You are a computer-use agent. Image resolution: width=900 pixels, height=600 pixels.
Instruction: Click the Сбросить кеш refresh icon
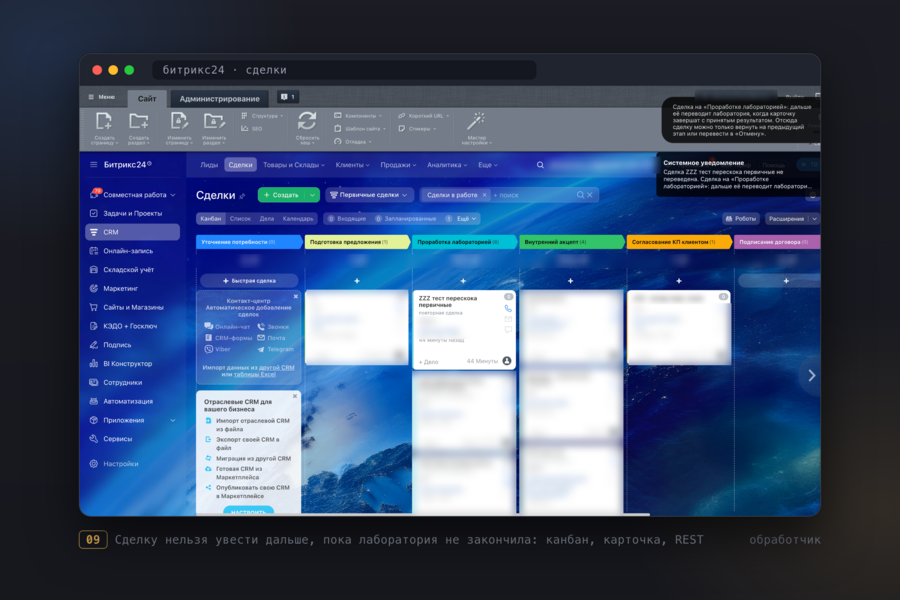pos(307,121)
